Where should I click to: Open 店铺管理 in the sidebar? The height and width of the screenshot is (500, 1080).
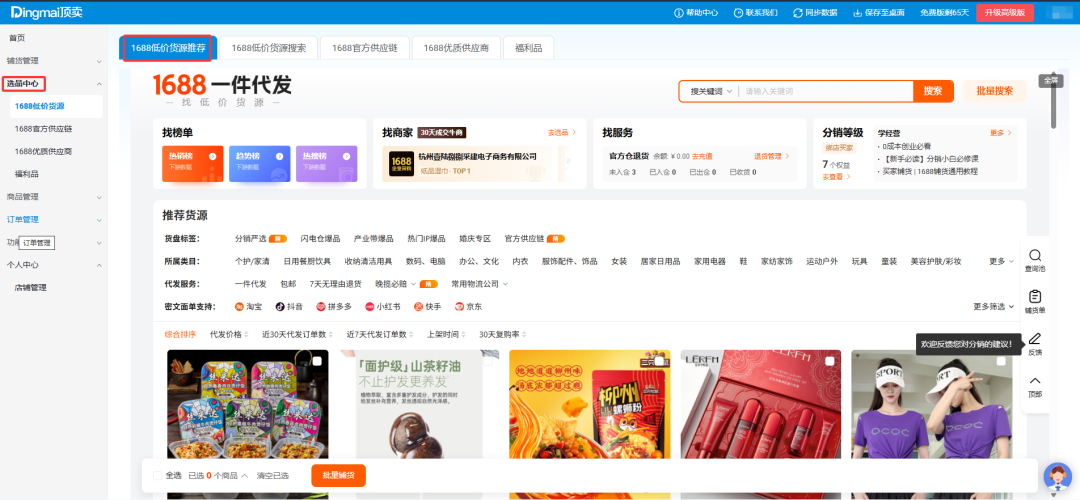click(x=31, y=287)
